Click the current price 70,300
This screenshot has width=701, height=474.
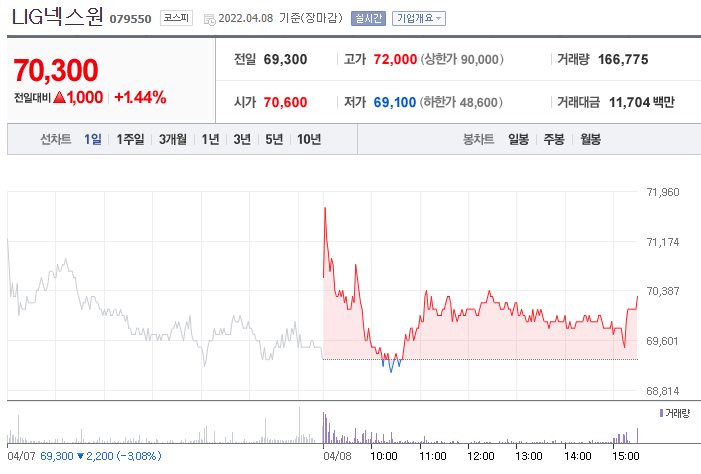click(x=56, y=70)
